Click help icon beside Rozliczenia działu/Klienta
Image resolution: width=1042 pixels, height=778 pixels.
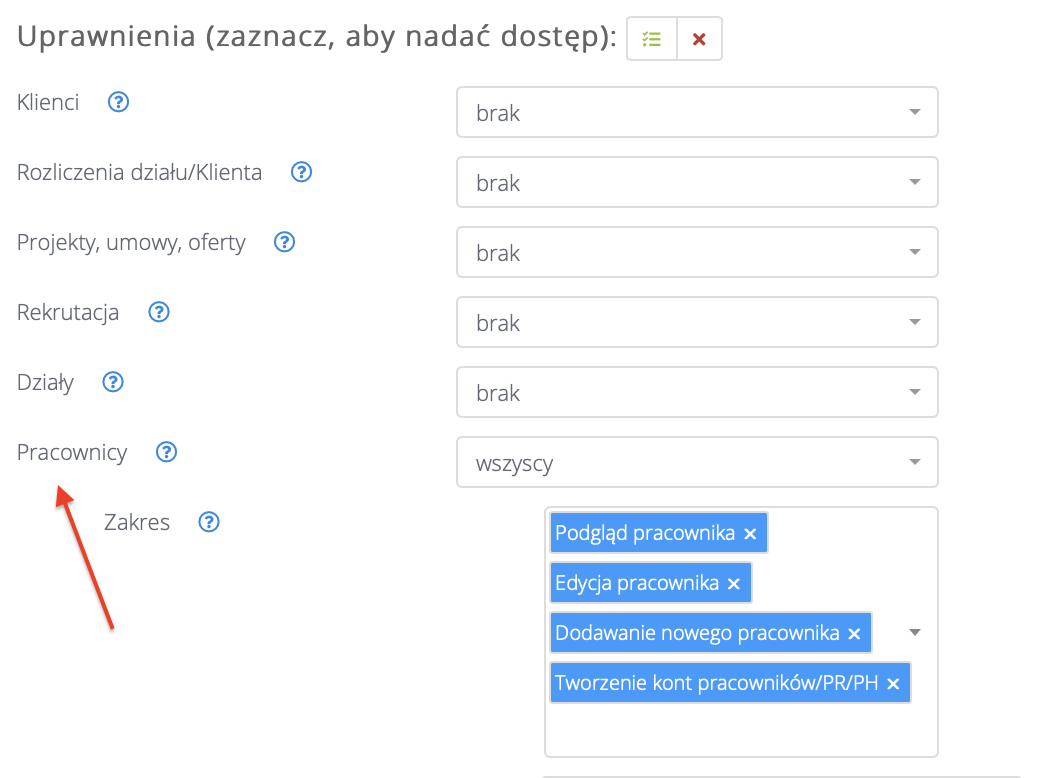(x=301, y=172)
